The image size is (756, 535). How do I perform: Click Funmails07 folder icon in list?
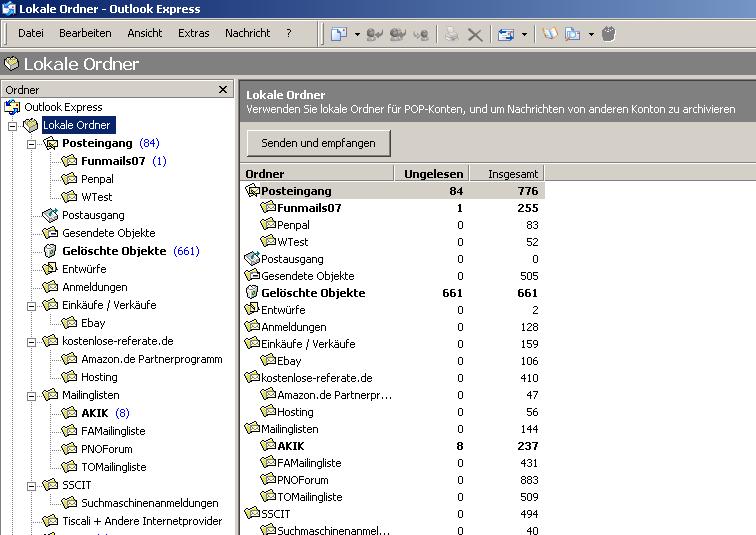pyautogui.click(x=268, y=207)
